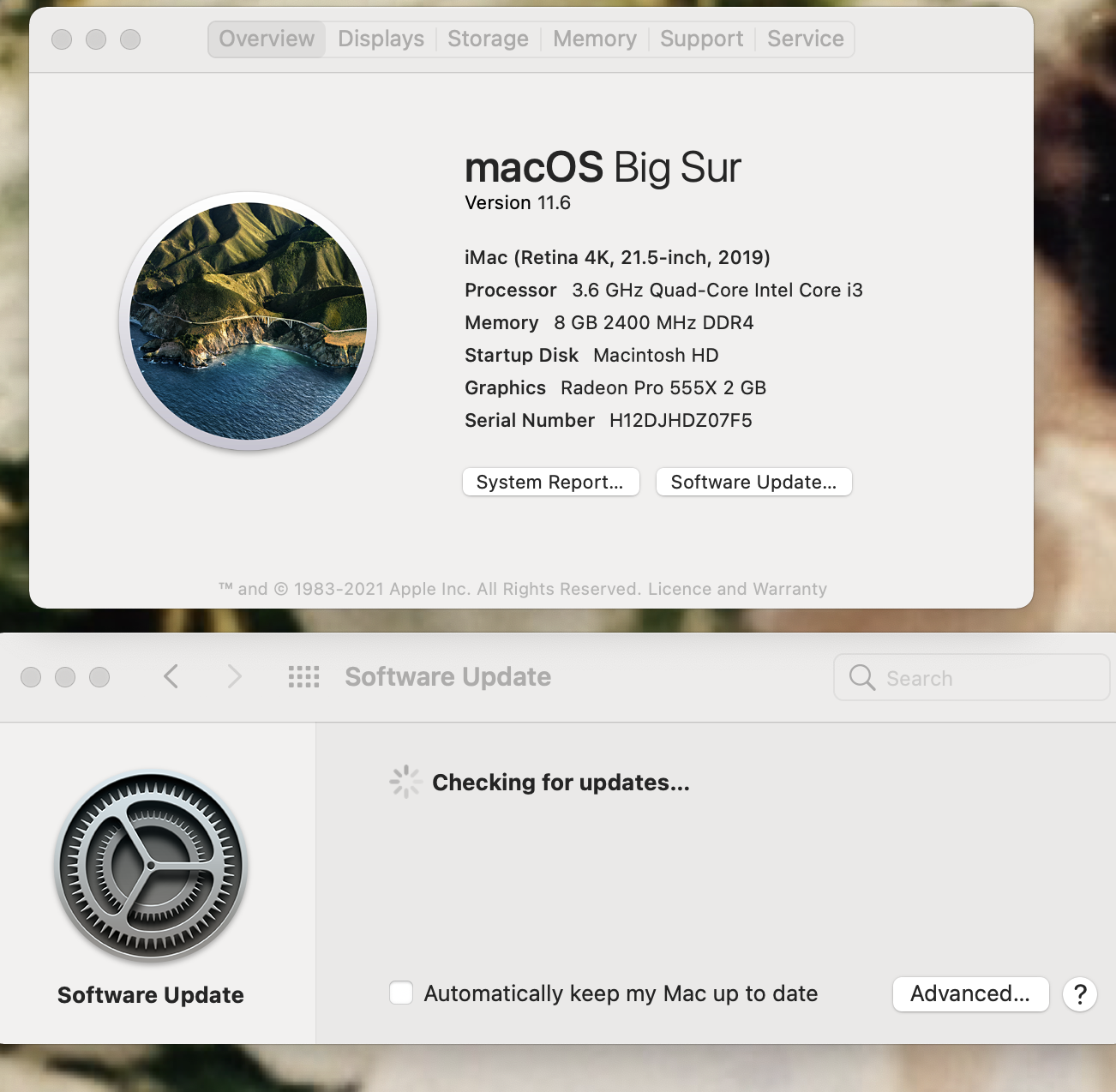Click the checking for updates spinner
1116x1092 pixels.
click(x=405, y=782)
